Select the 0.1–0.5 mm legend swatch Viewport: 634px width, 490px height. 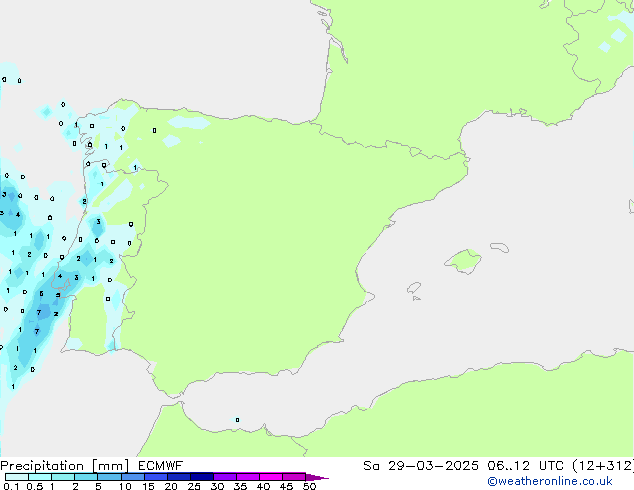coord(17,477)
